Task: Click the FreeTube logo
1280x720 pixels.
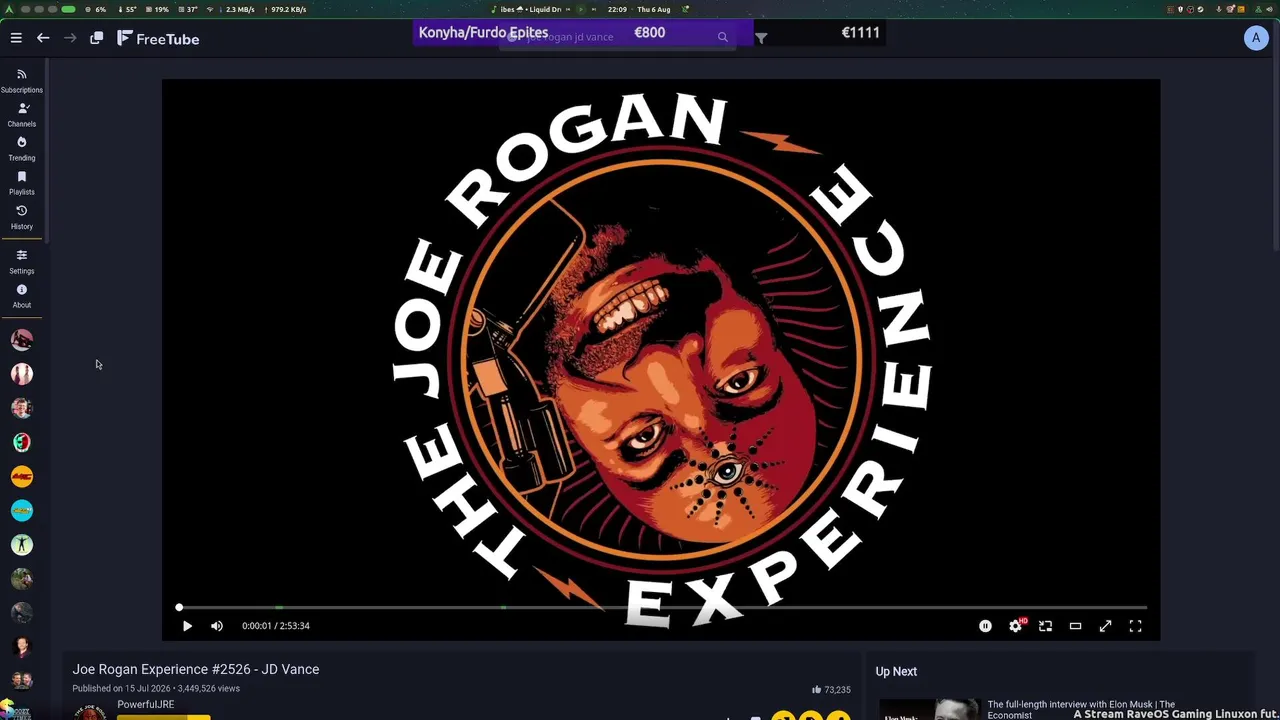Action: pyautogui.click(x=158, y=38)
